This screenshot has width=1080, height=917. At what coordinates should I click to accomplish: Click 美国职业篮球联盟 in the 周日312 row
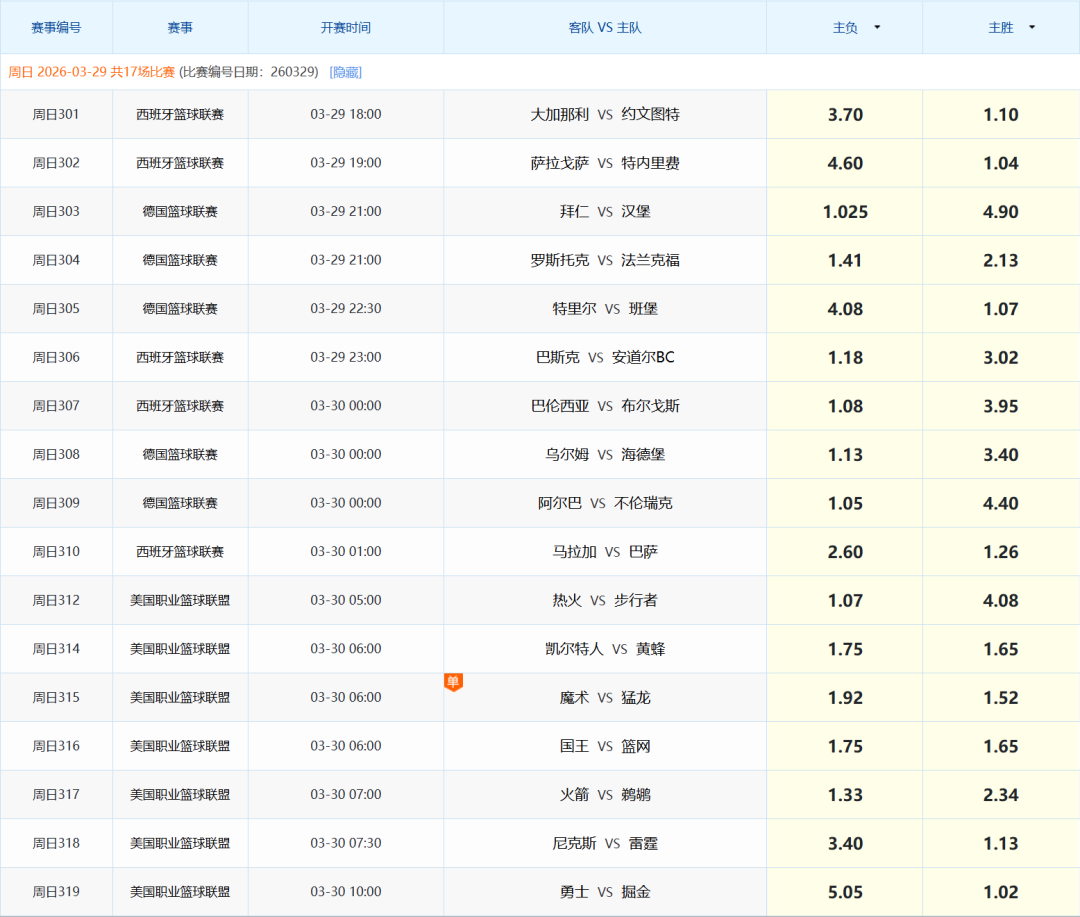pyautogui.click(x=180, y=600)
